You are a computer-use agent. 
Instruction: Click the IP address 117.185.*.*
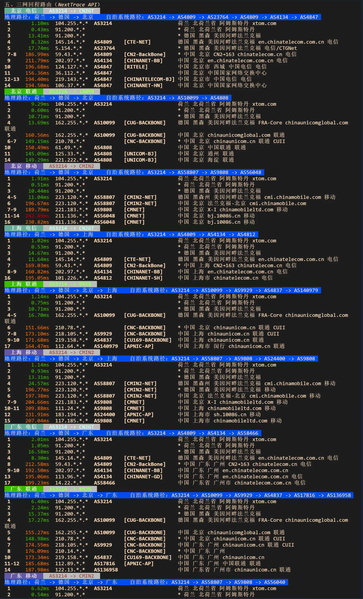[x=71, y=421]
